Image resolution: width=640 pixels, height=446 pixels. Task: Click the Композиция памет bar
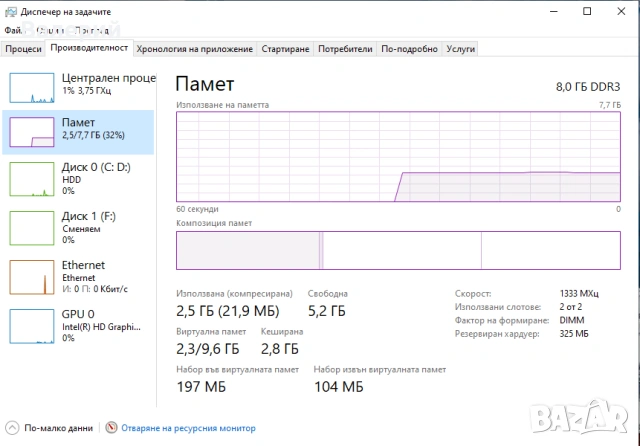click(x=398, y=251)
